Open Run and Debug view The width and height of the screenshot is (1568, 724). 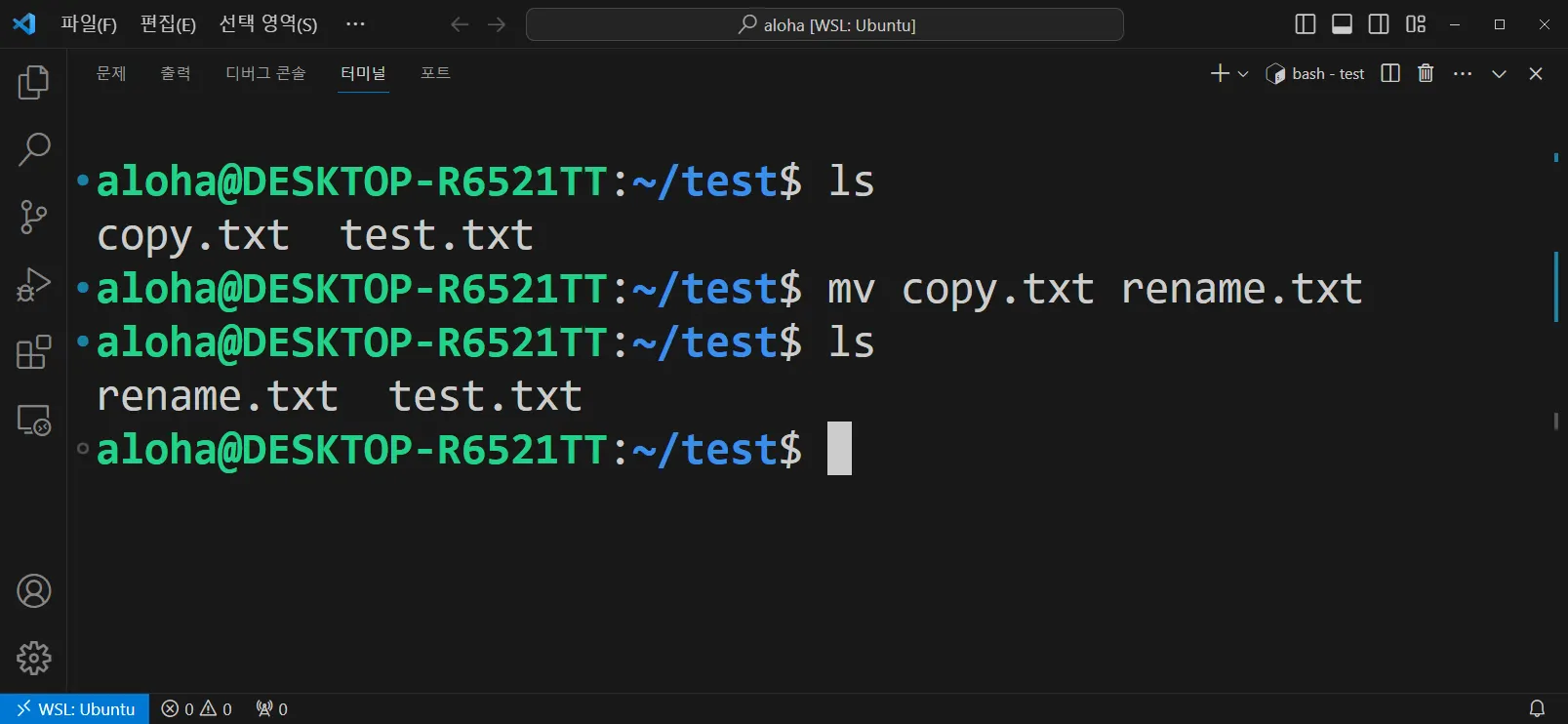pos(33,285)
